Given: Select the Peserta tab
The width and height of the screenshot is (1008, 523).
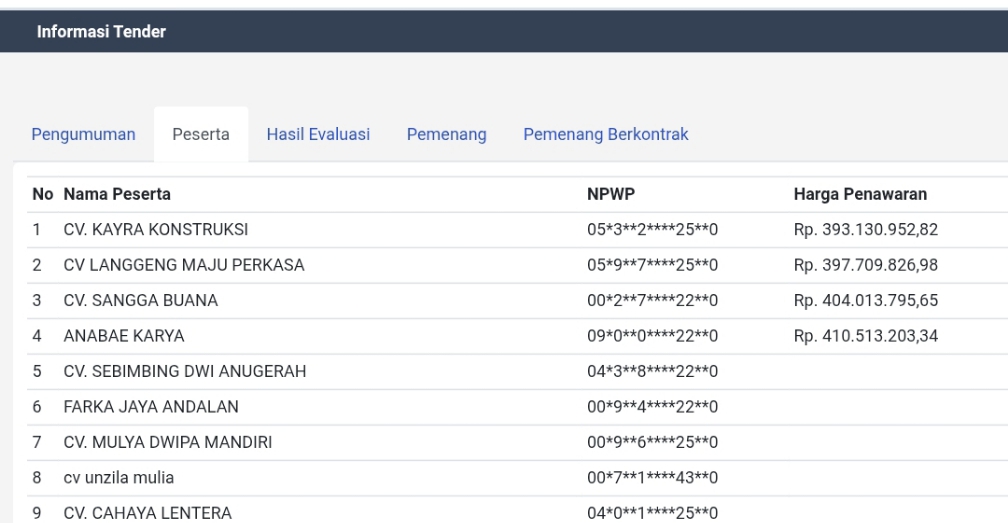Looking at the screenshot, I should (x=201, y=136).
